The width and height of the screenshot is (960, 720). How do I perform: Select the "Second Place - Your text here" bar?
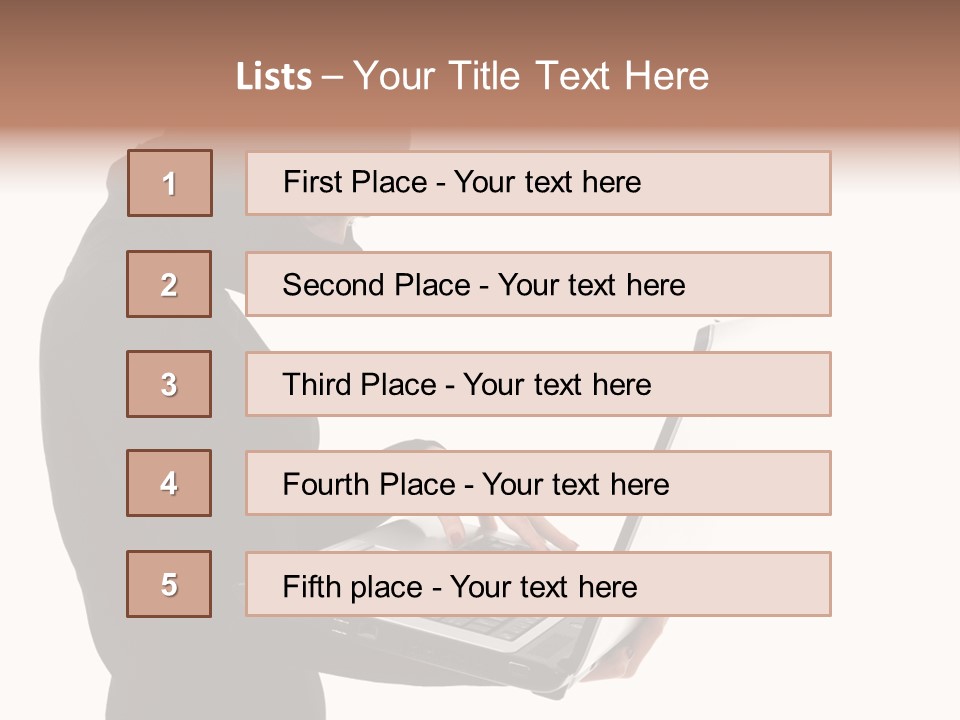coord(538,284)
